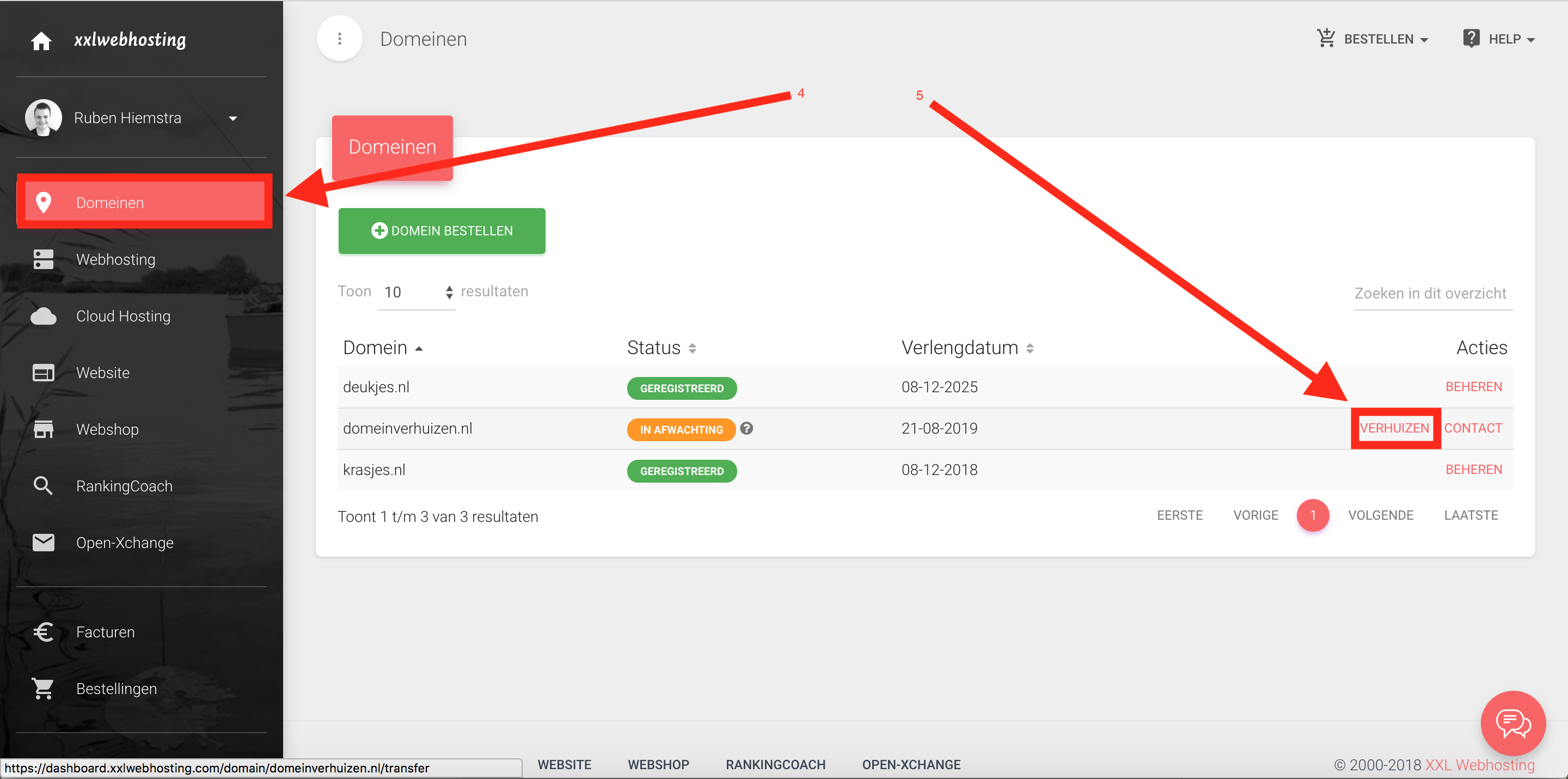Expand the Ruben Hiemstra account dropdown arrow
The image size is (1568, 779).
232,118
